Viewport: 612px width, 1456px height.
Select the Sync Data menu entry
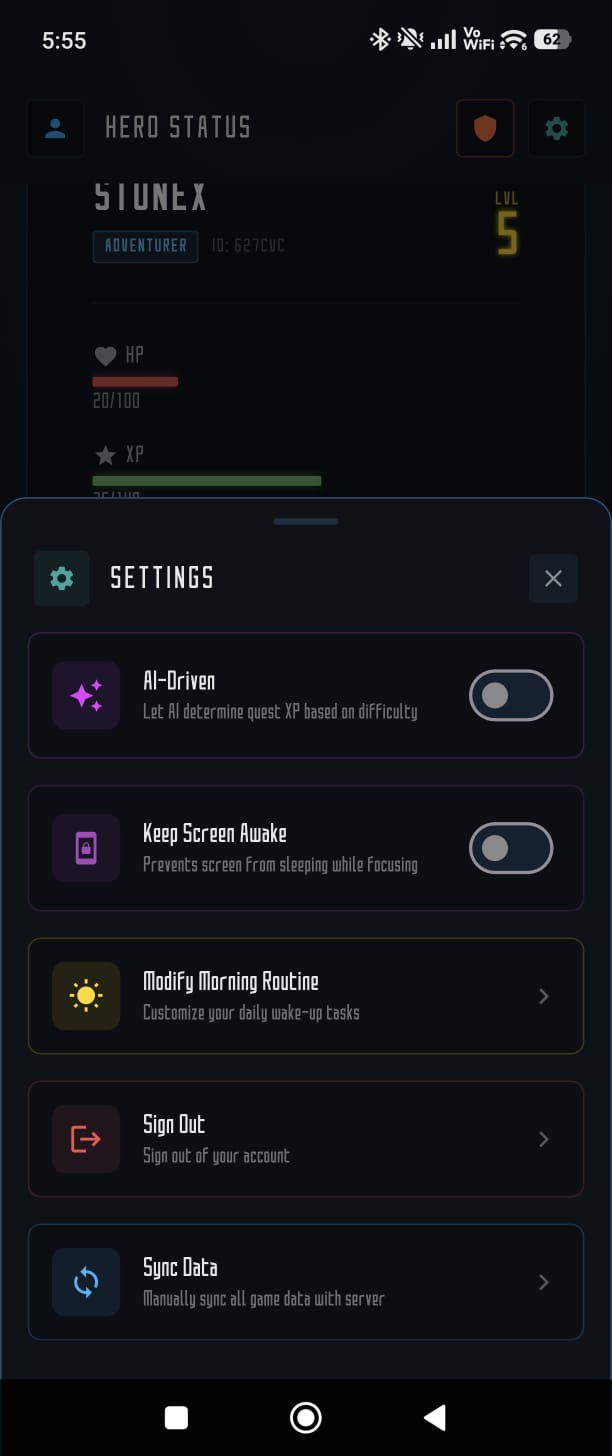(x=300, y=1282)
